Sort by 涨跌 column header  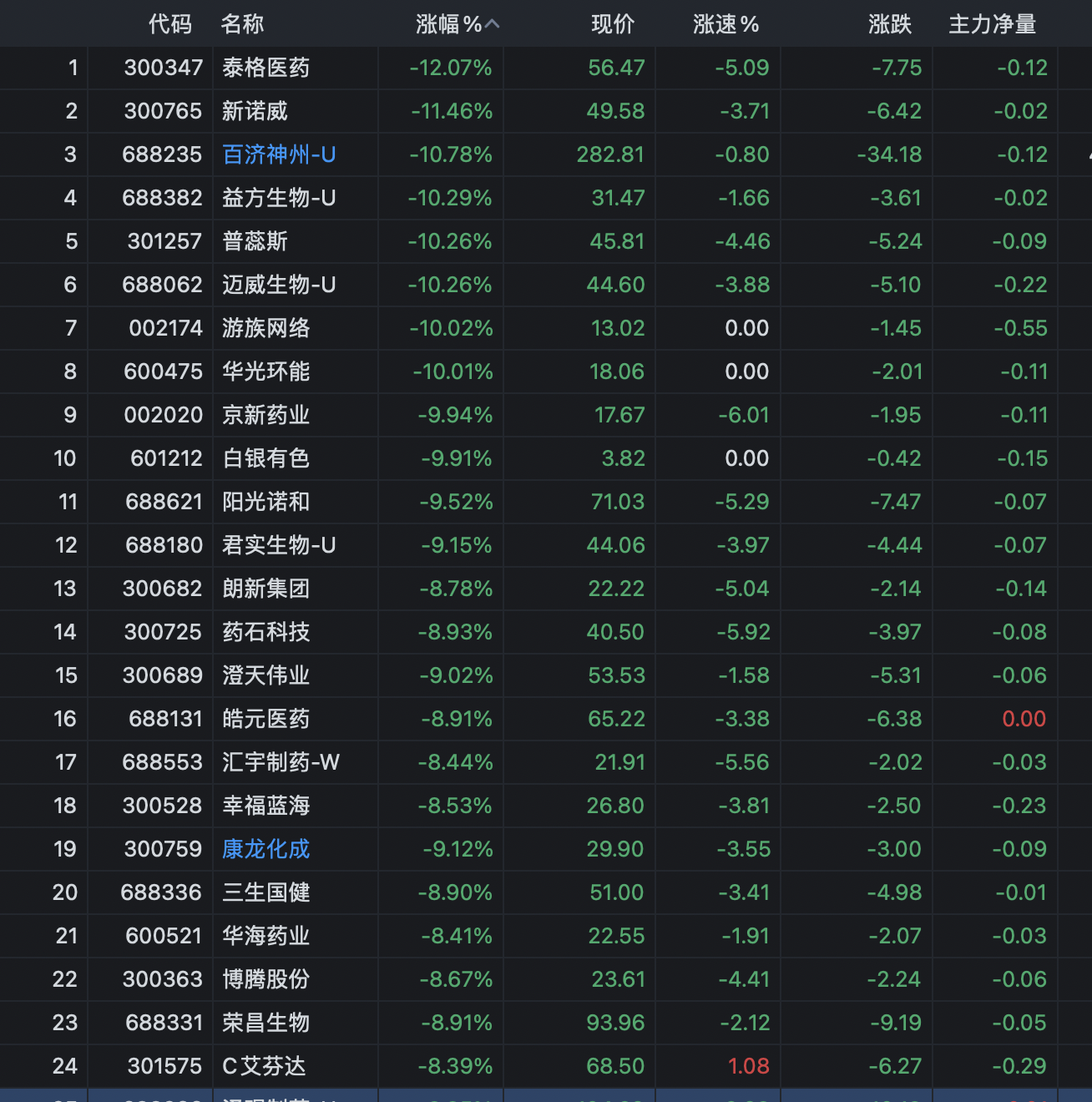pos(890,24)
